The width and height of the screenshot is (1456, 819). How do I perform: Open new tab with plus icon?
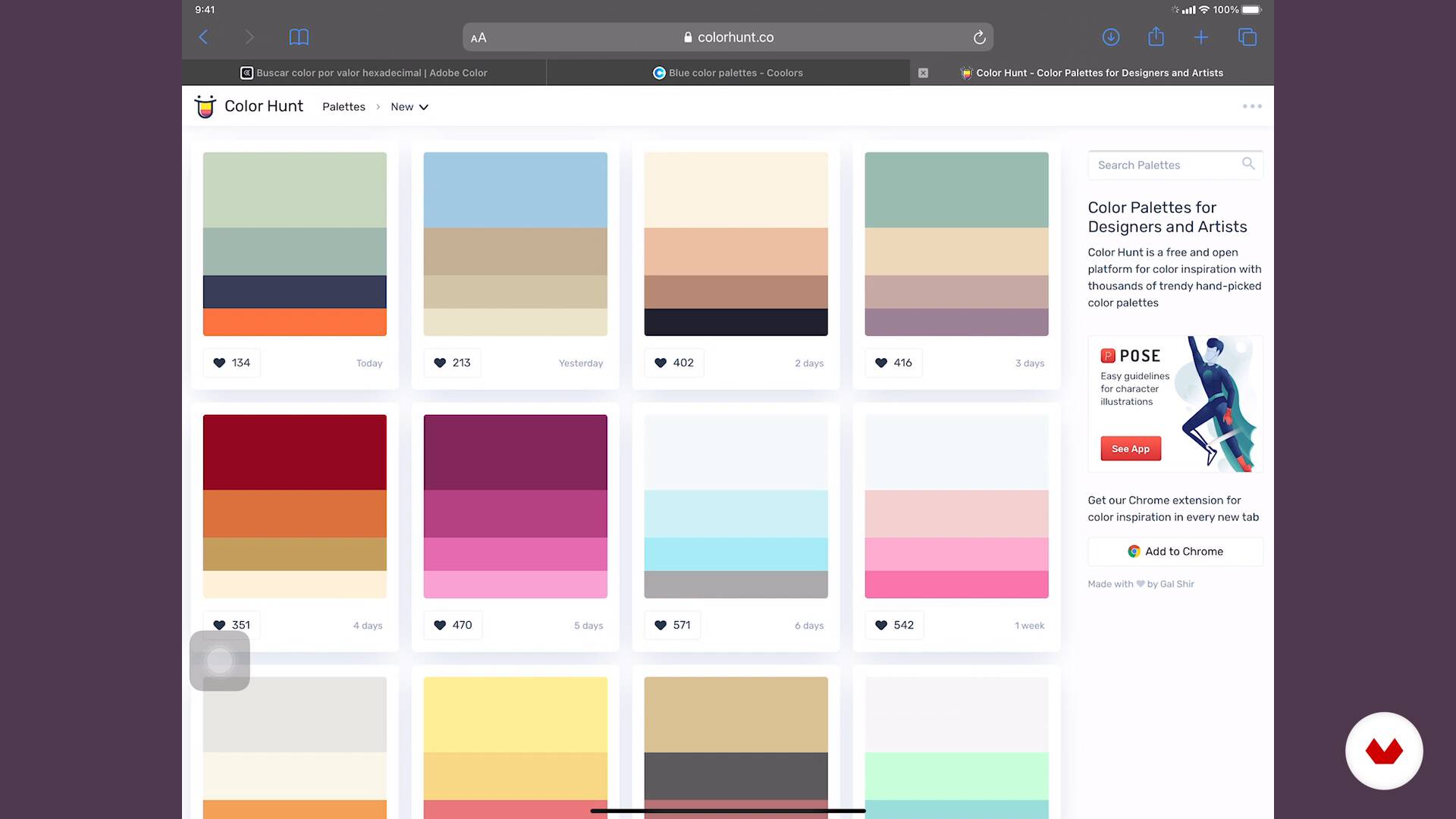(x=1201, y=37)
